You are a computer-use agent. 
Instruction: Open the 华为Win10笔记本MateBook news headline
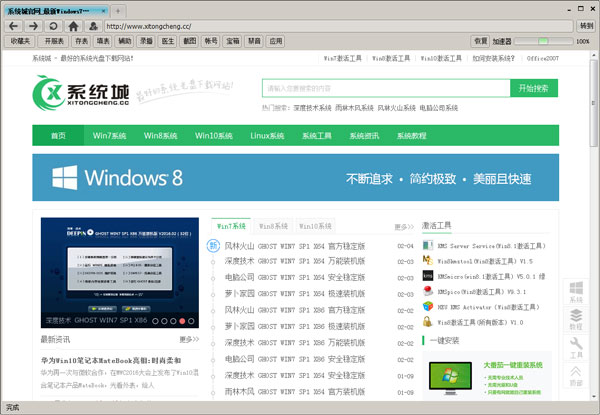point(111,360)
